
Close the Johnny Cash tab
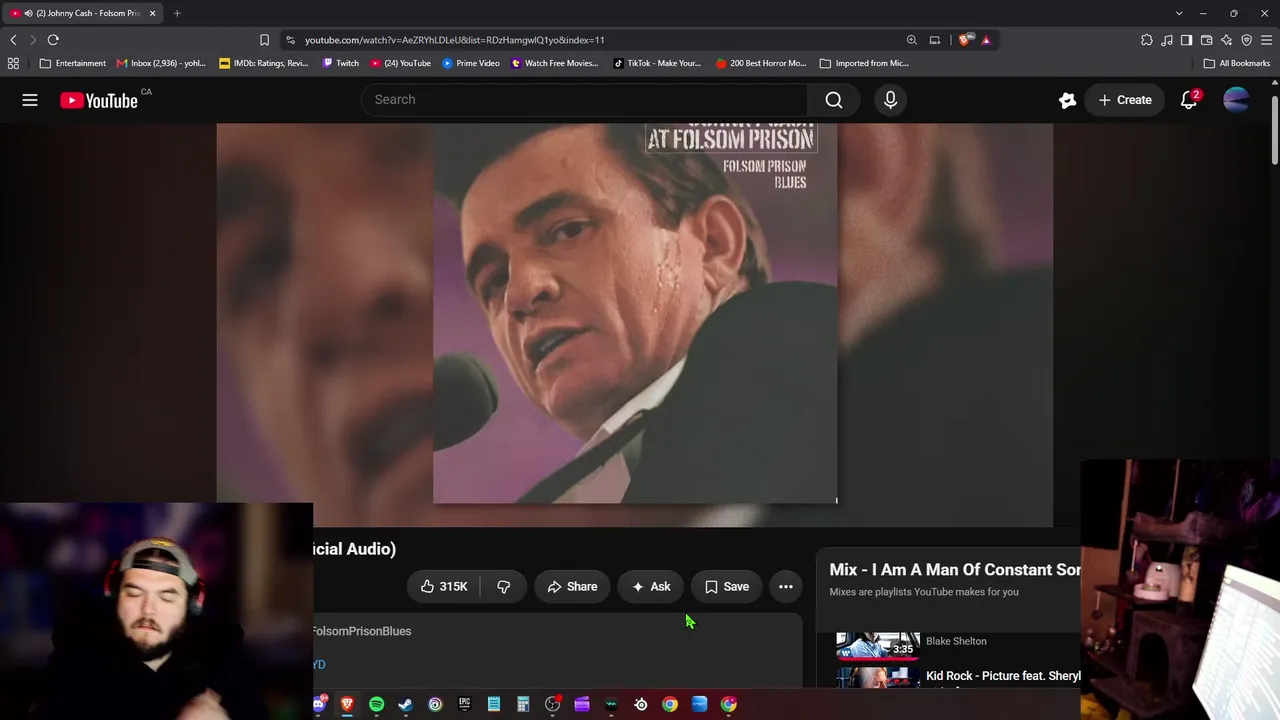(152, 13)
